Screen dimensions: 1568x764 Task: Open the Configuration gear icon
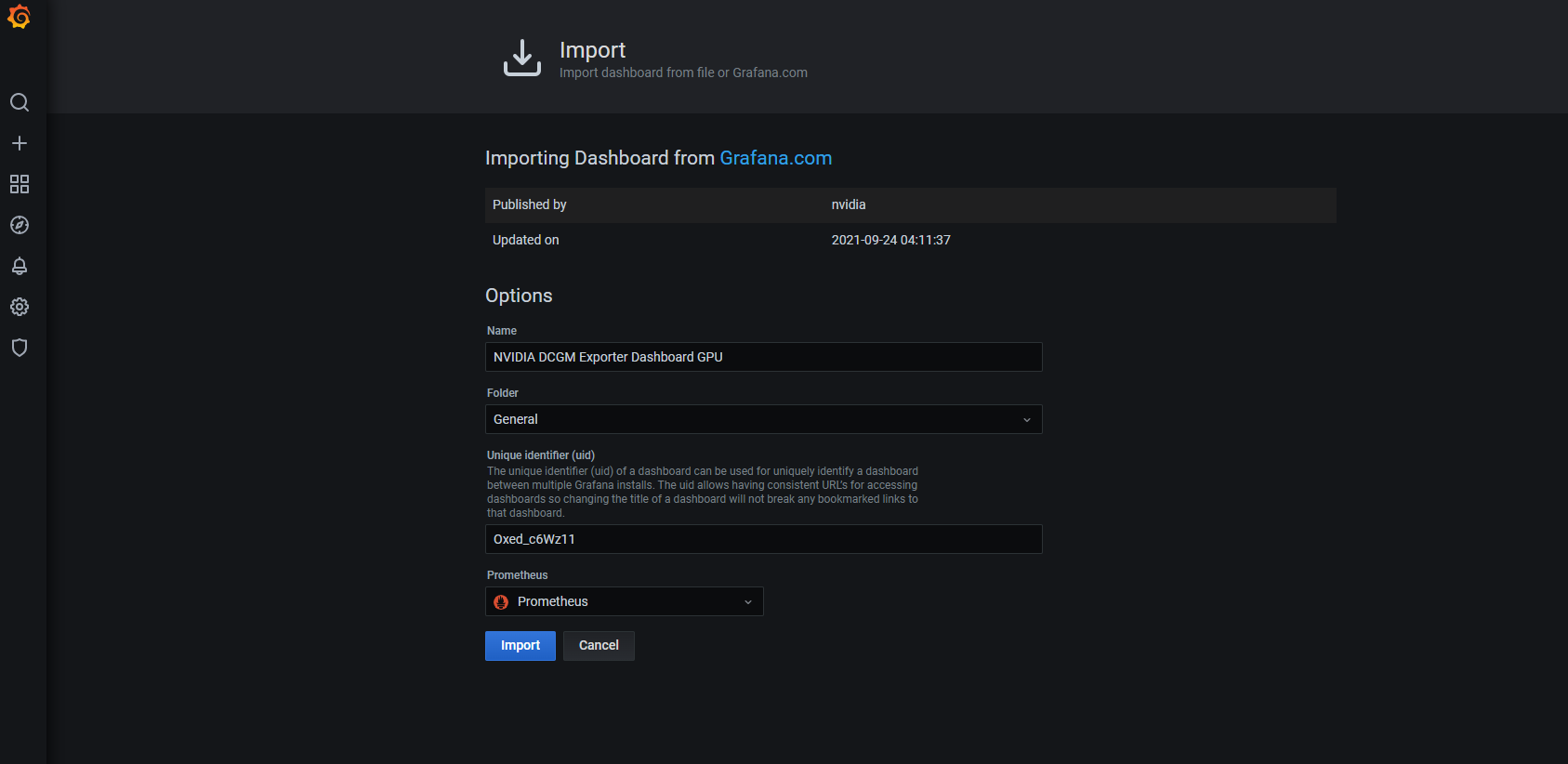tap(20, 307)
